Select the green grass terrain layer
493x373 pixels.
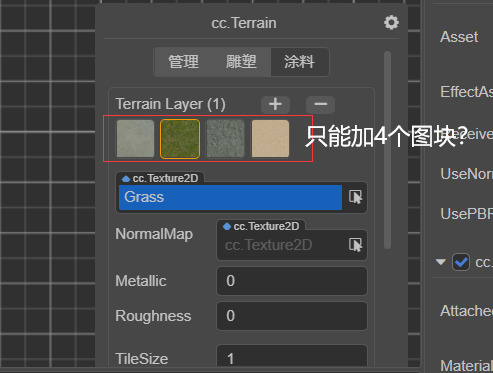coord(180,138)
